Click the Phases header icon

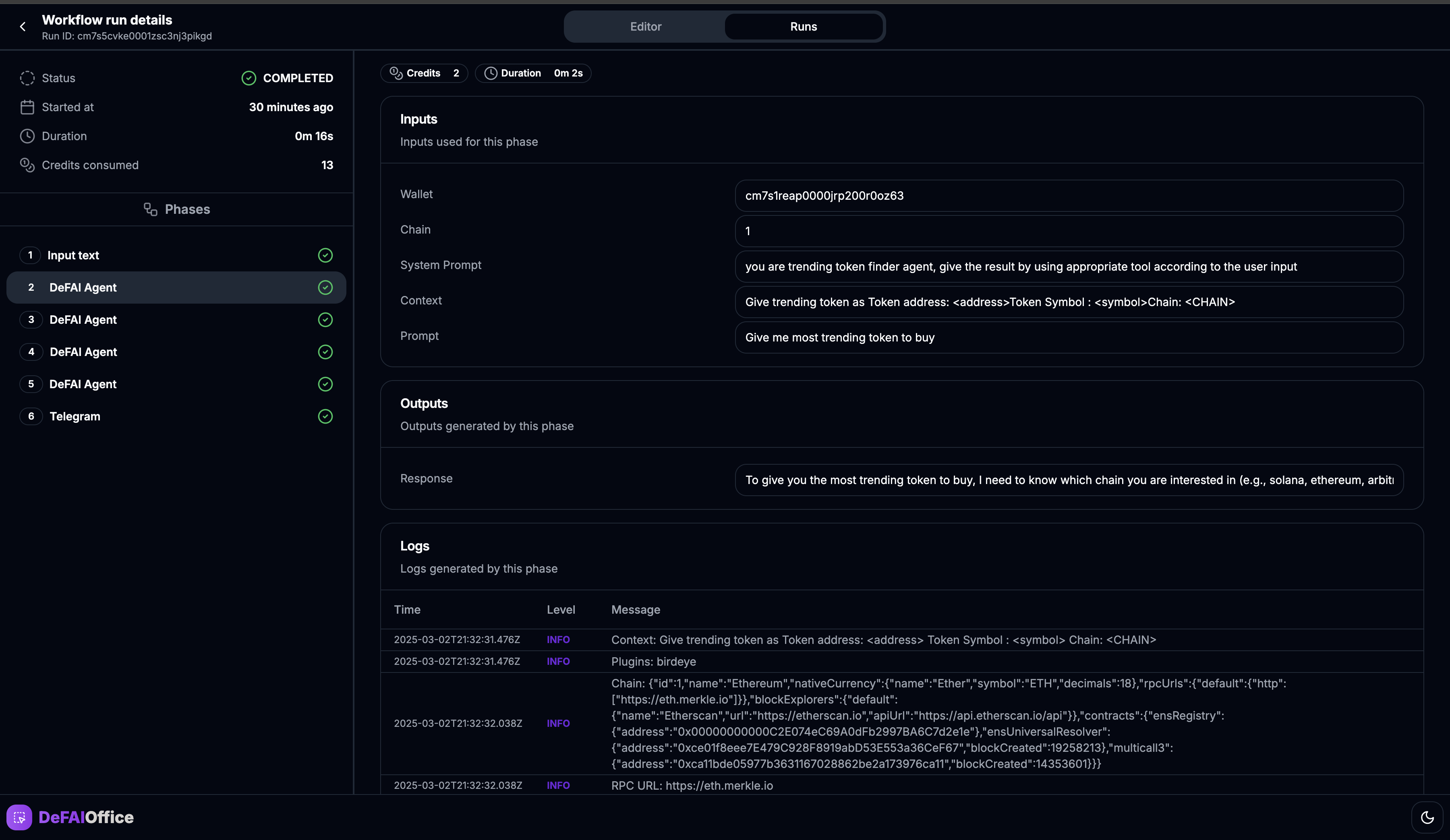click(x=150, y=209)
